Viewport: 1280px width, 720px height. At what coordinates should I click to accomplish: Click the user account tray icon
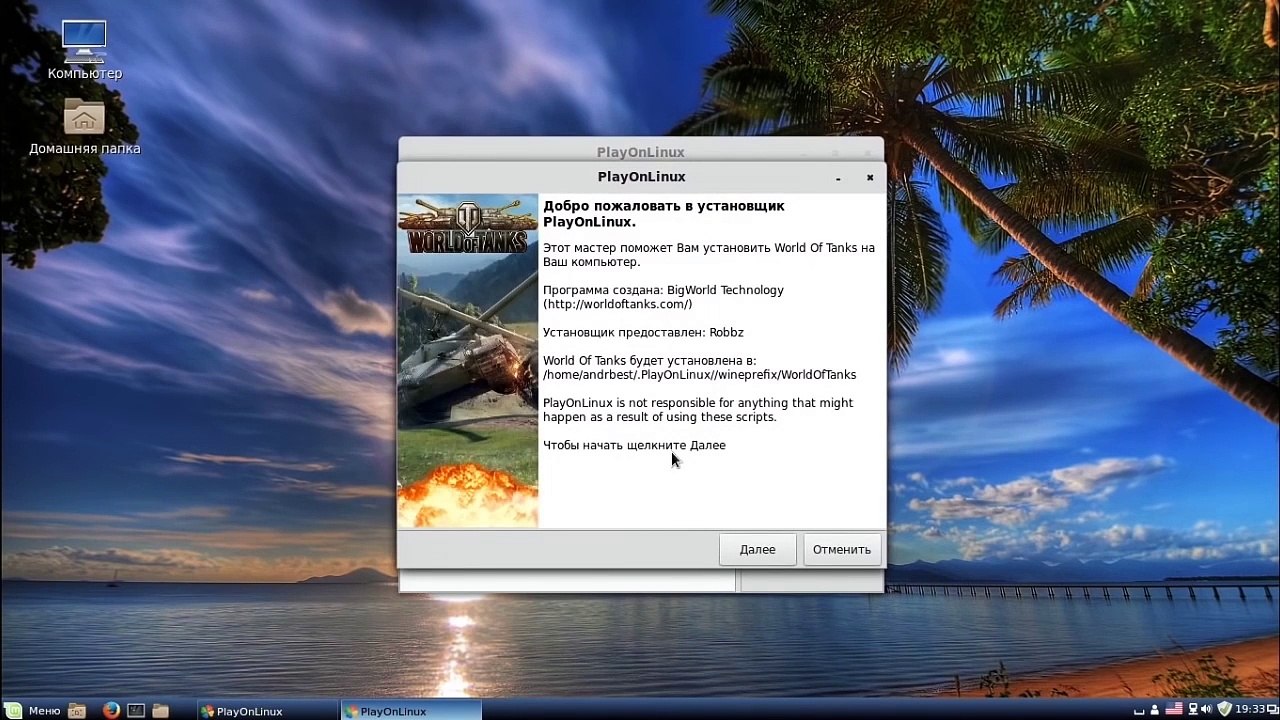1154,710
